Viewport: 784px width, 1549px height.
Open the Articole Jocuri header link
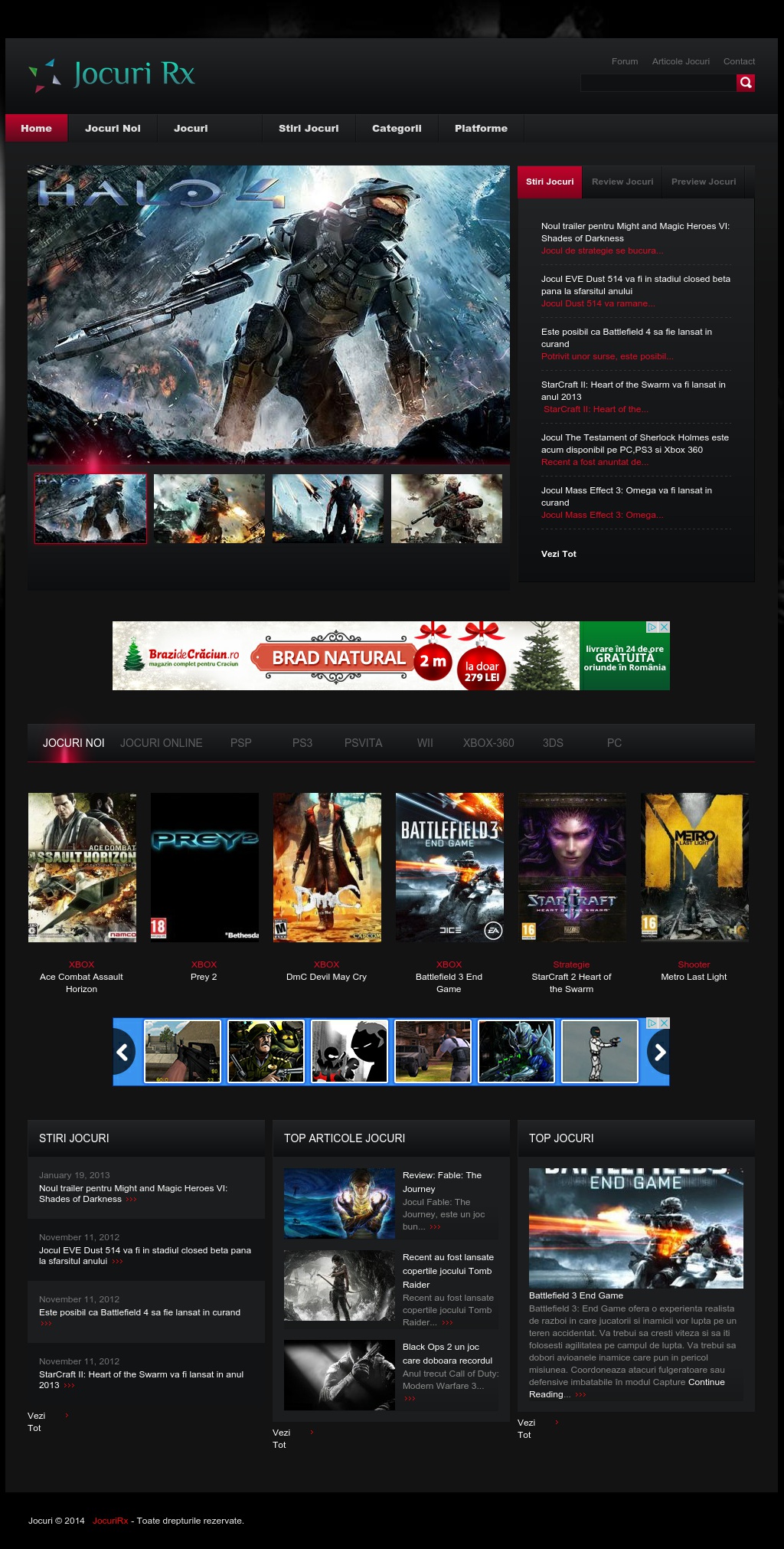coord(681,61)
